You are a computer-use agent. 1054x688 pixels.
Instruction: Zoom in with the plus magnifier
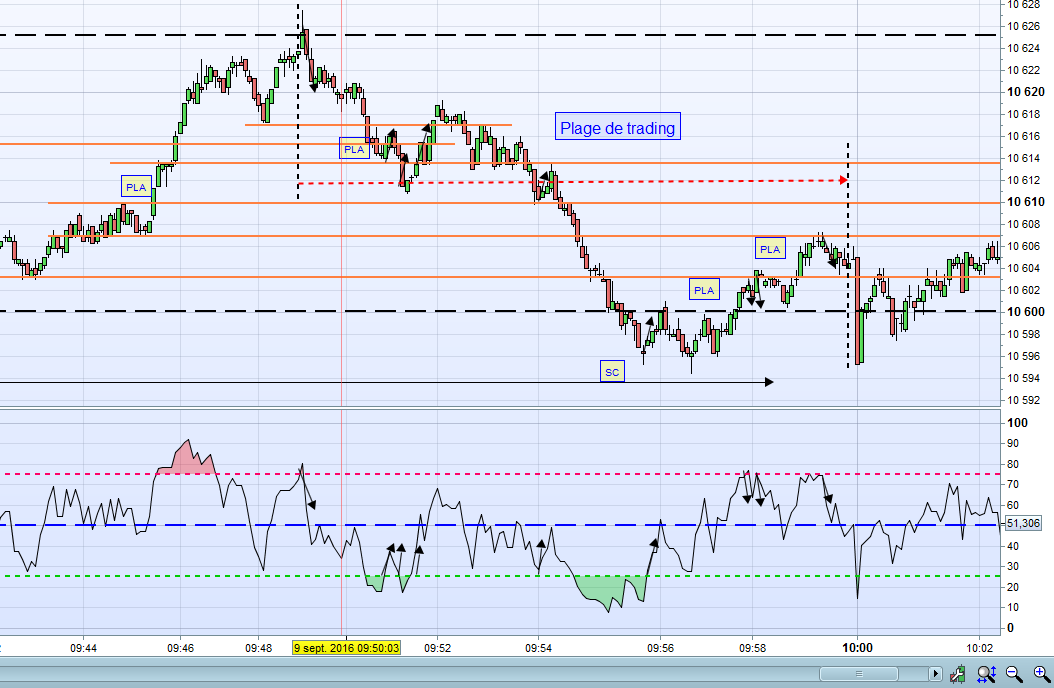coord(1041,673)
